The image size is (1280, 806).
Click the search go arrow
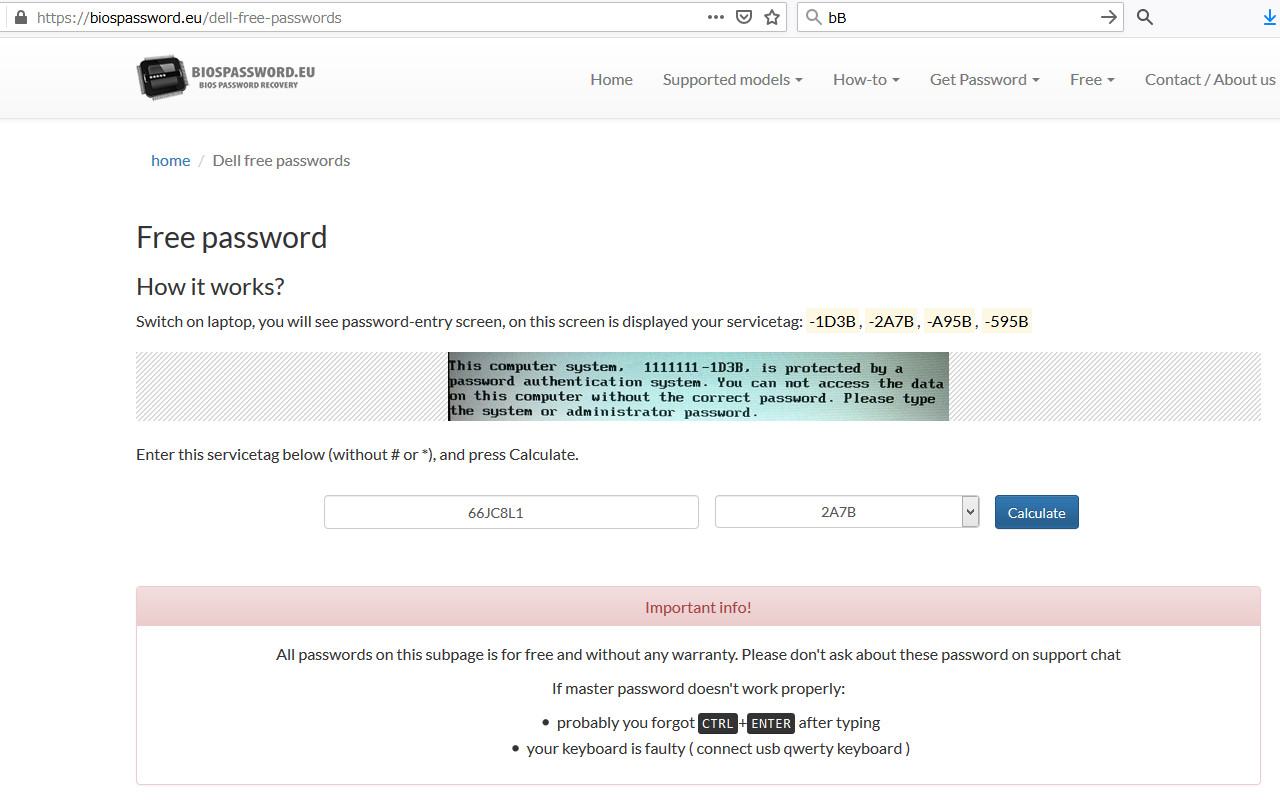tap(1108, 17)
